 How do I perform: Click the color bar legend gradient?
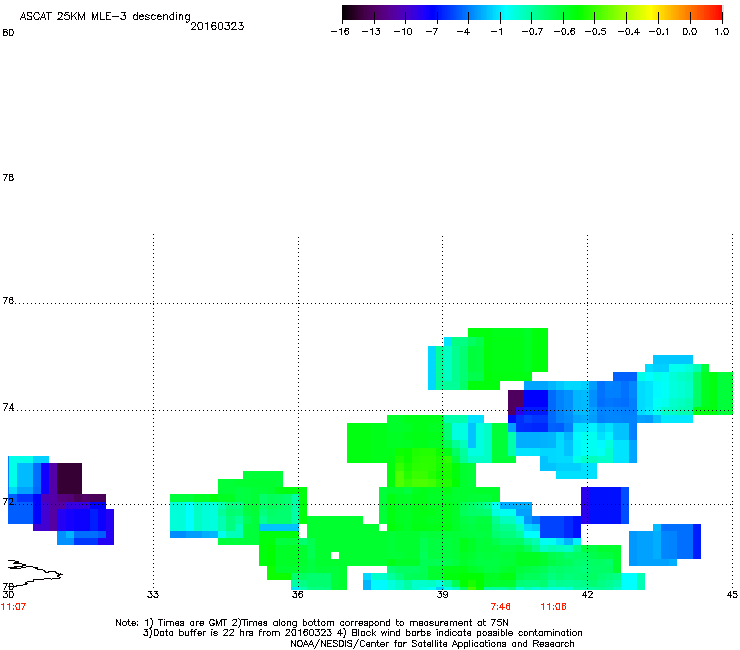point(532,13)
